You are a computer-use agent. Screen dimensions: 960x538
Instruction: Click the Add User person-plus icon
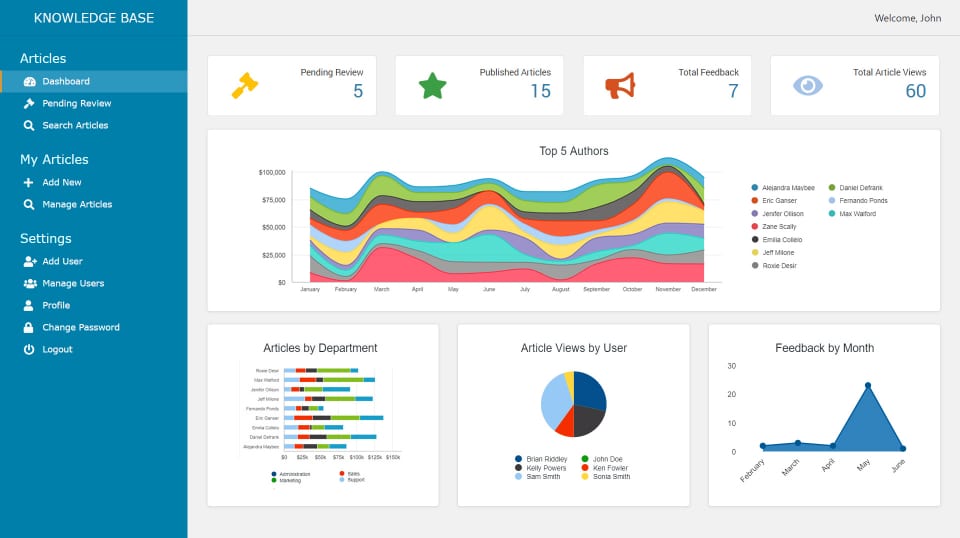point(29,262)
